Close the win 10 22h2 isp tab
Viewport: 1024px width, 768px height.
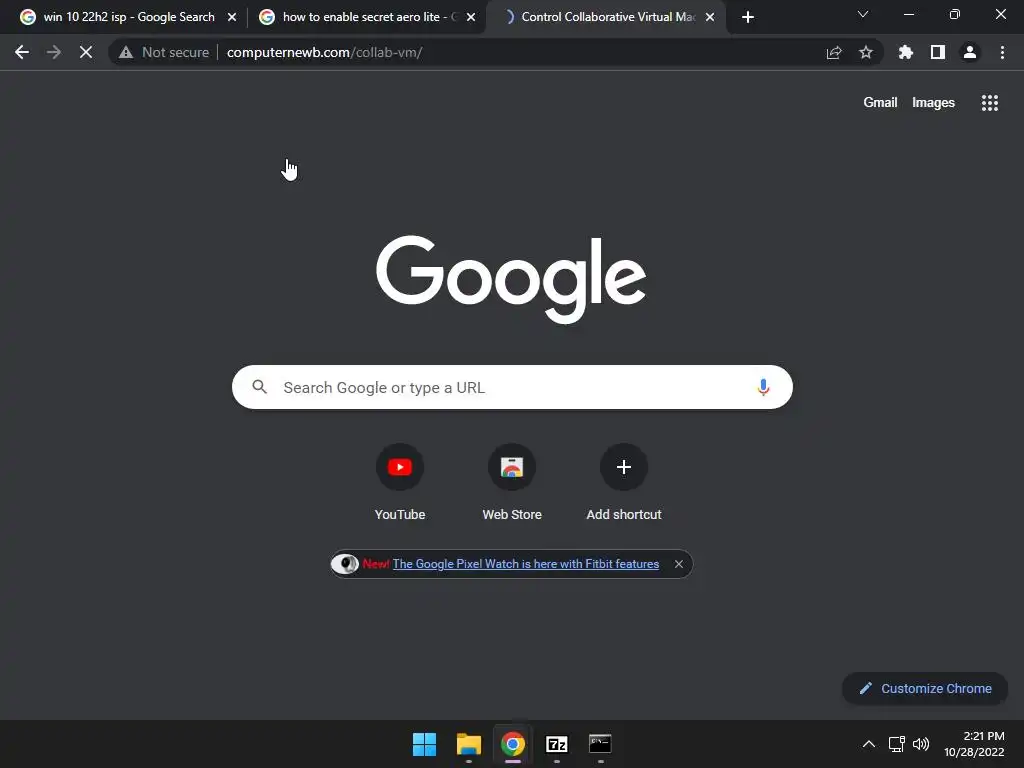232,17
